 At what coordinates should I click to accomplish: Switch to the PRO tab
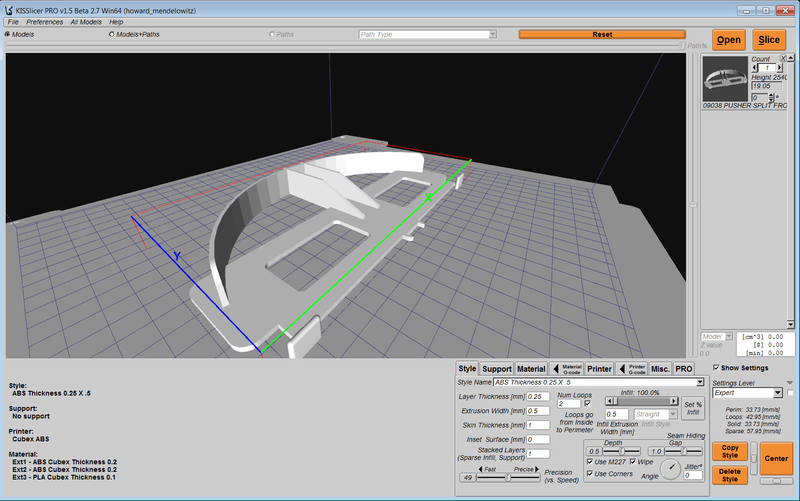[684, 369]
